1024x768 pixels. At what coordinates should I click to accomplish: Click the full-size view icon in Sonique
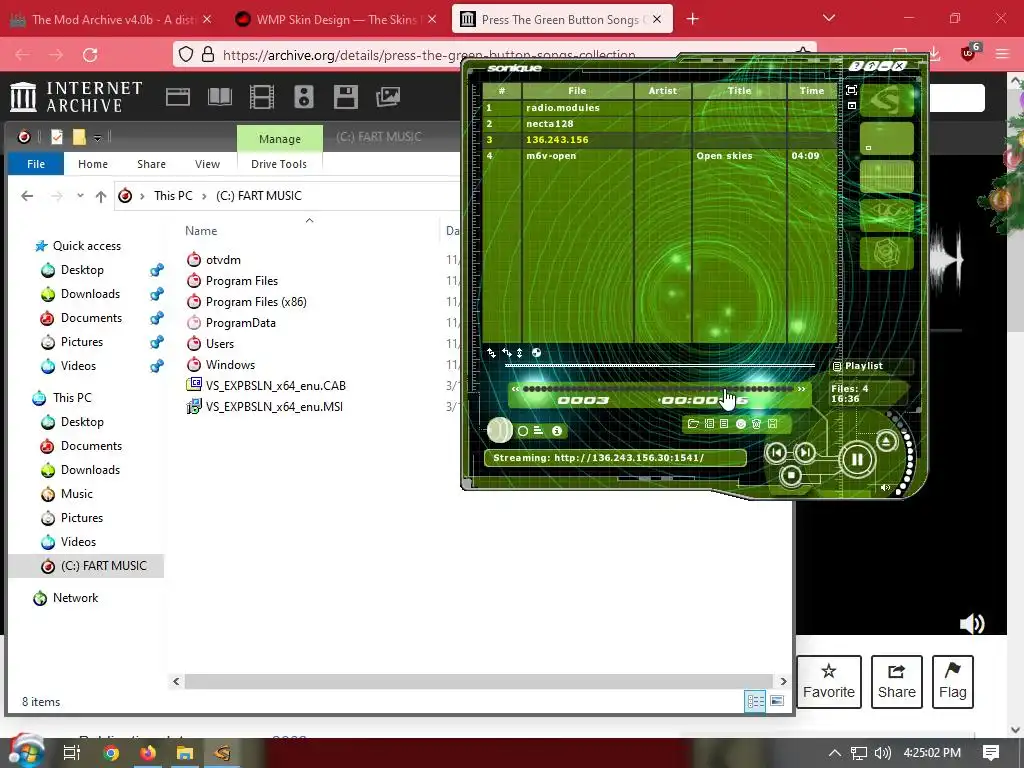point(852,90)
